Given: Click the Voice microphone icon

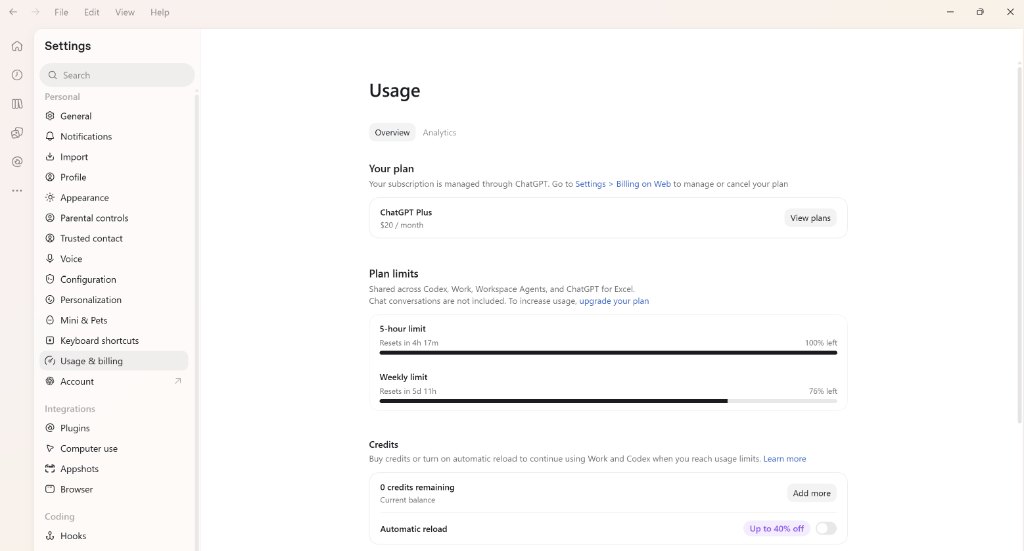Looking at the screenshot, I should tap(50, 259).
